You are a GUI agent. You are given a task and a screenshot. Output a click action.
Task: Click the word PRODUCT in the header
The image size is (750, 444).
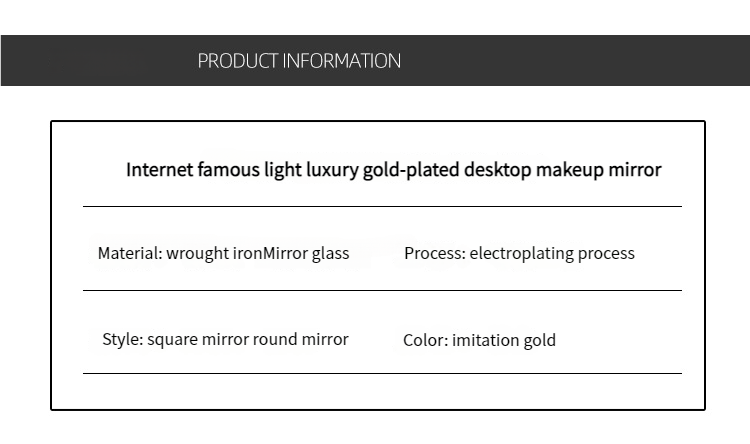tap(238, 61)
